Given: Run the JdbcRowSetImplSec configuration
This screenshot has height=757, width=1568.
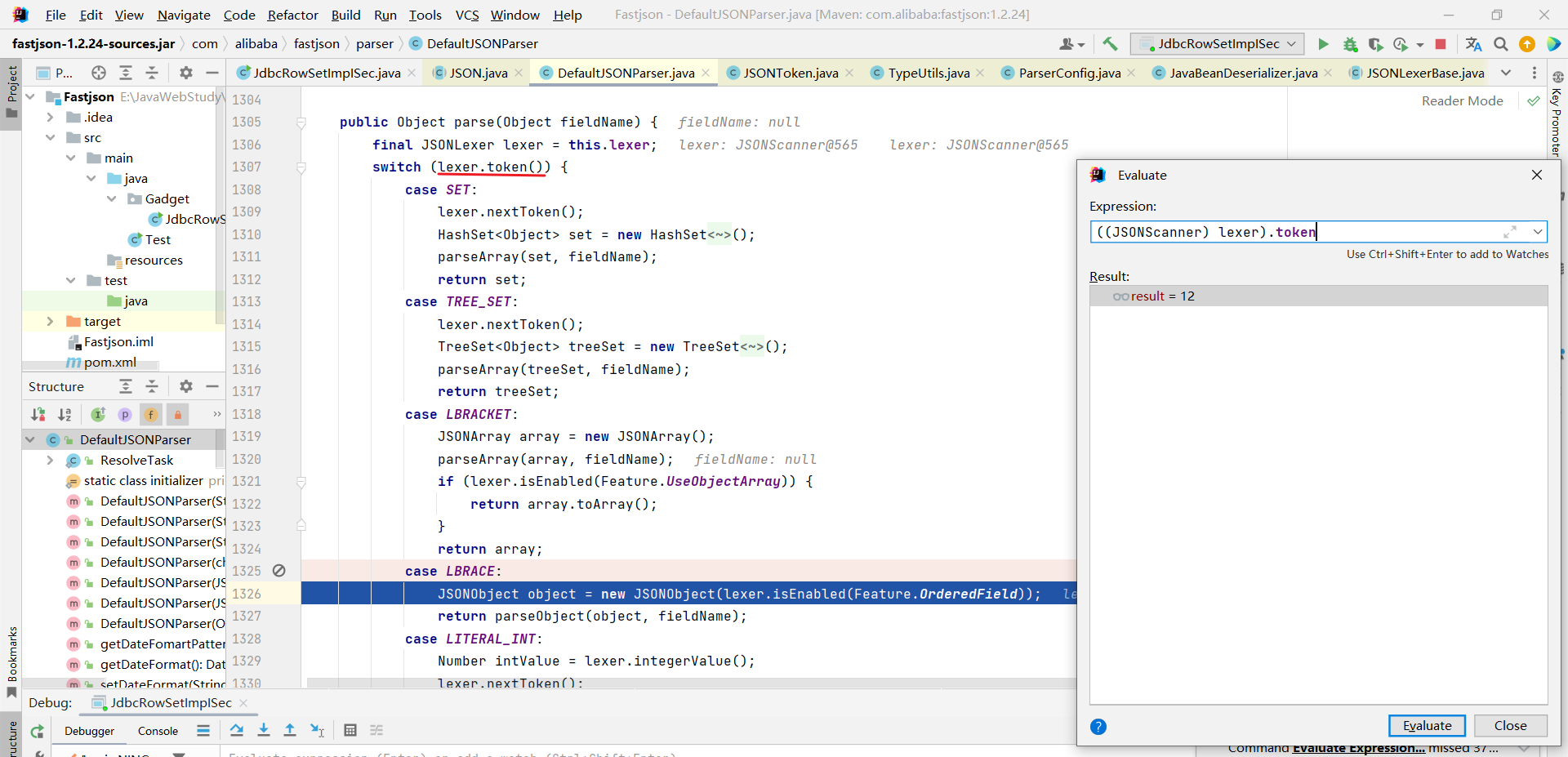Looking at the screenshot, I should (1323, 44).
